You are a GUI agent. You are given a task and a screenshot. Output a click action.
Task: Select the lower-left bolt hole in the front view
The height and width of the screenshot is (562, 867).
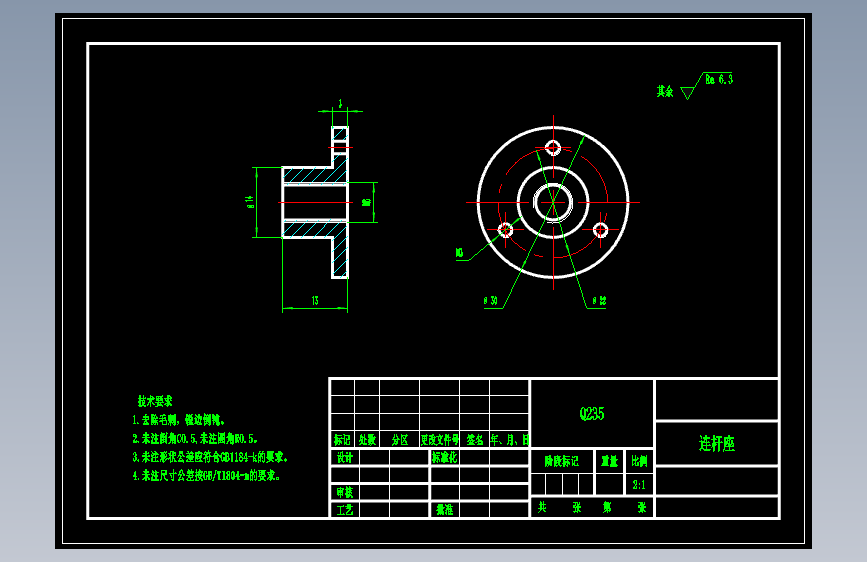tap(505, 230)
